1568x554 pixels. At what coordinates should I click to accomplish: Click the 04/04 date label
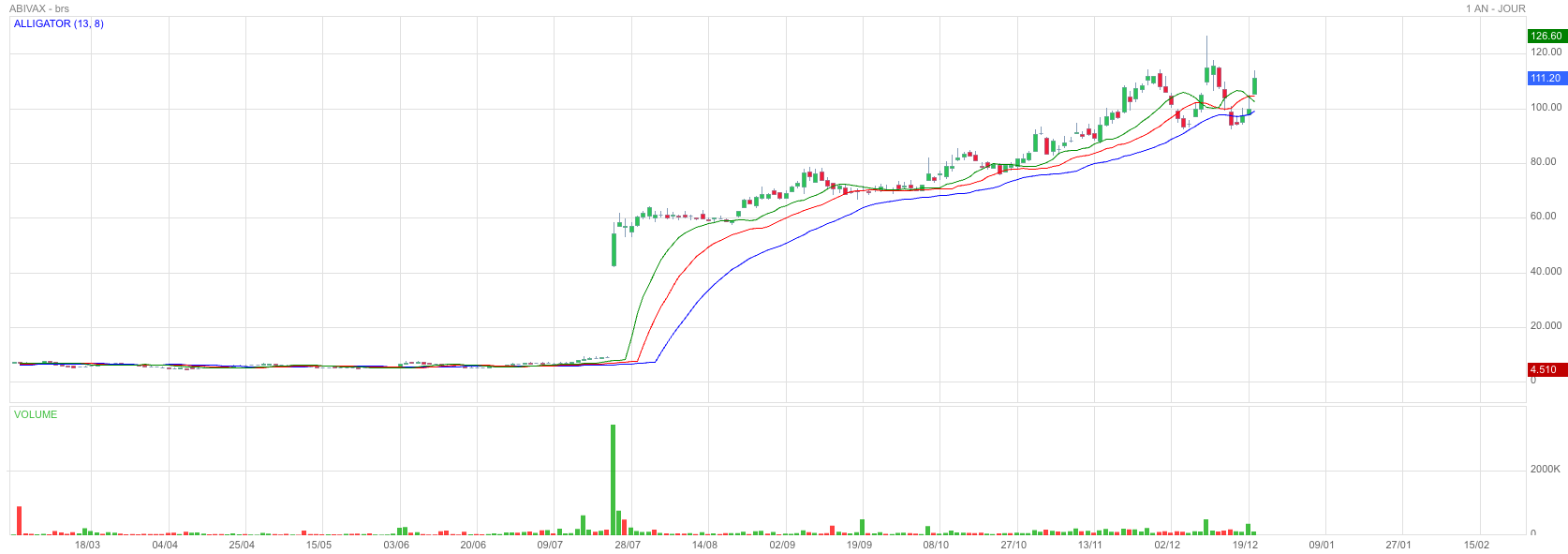165,545
